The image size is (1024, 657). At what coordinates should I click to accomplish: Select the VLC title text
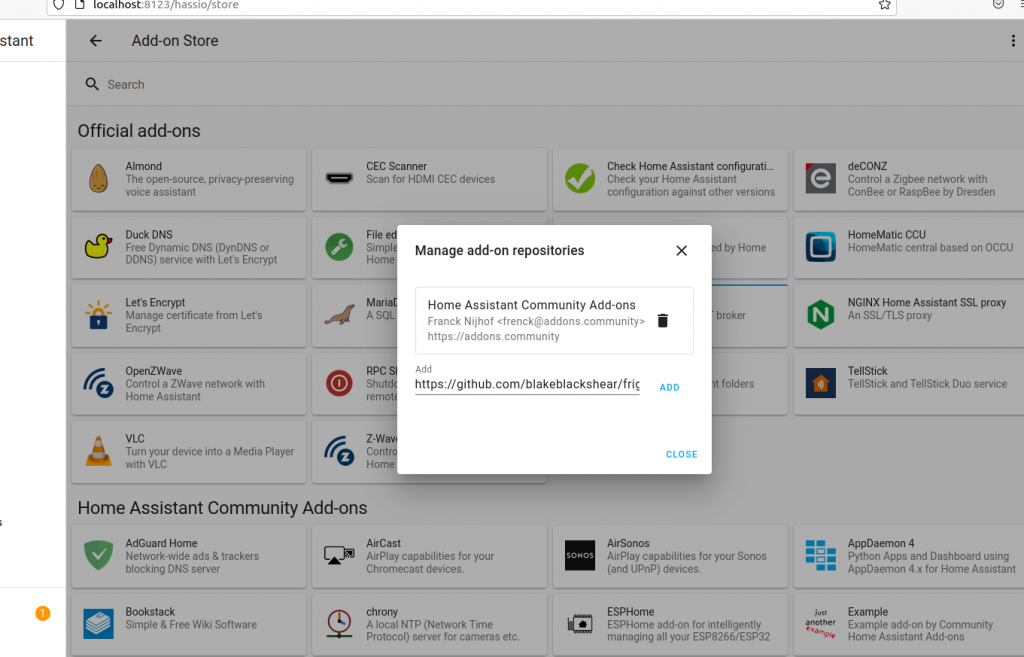point(135,439)
